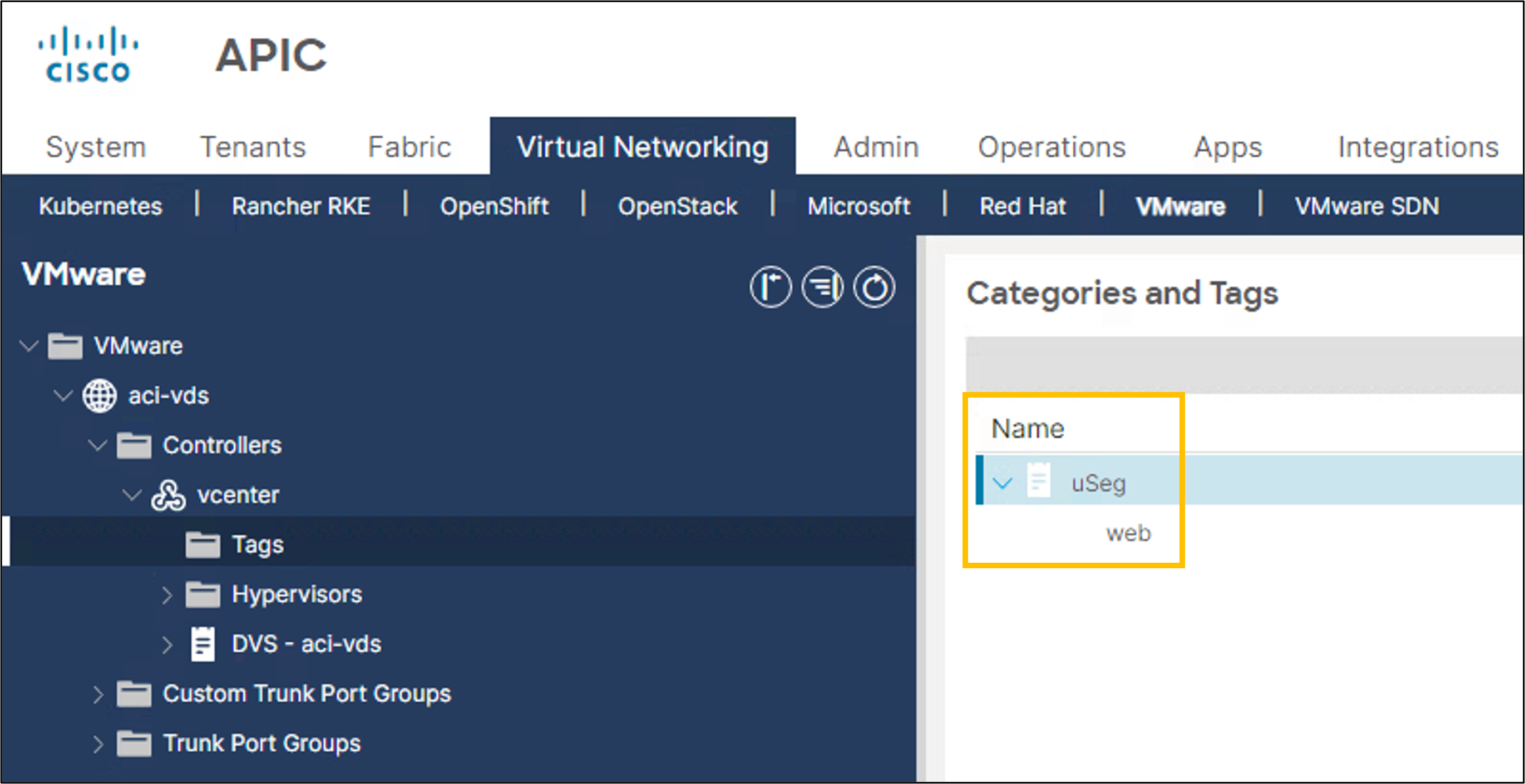Select Controllers in the tree
1525x784 pixels.
point(222,445)
